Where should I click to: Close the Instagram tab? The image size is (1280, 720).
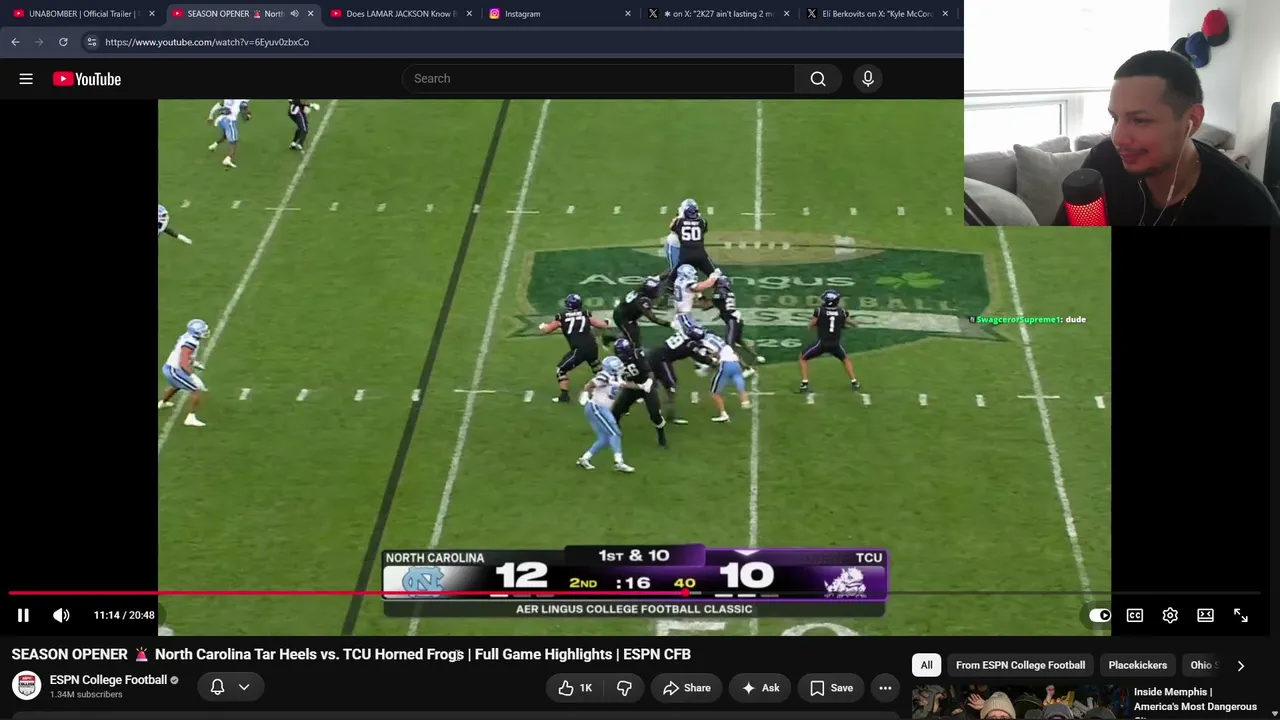tap(628, 14)
